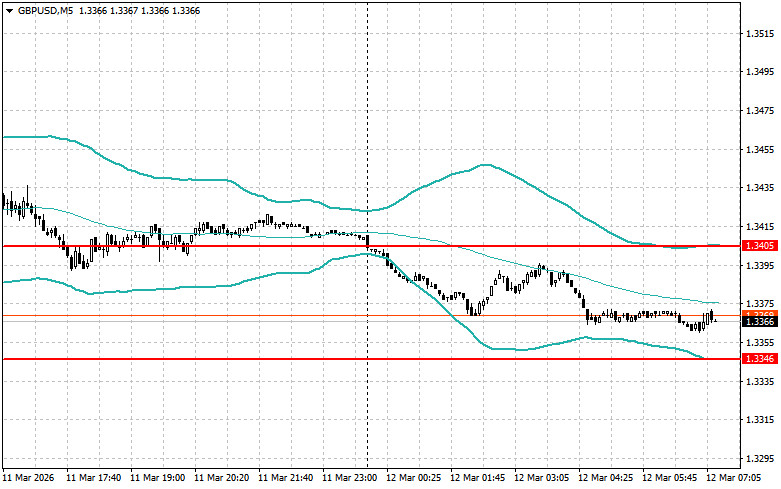The width and height of the screenshot is (781, 489).
Task: Click the 1.3495 price scale label
Action: (x=760, y=72)
